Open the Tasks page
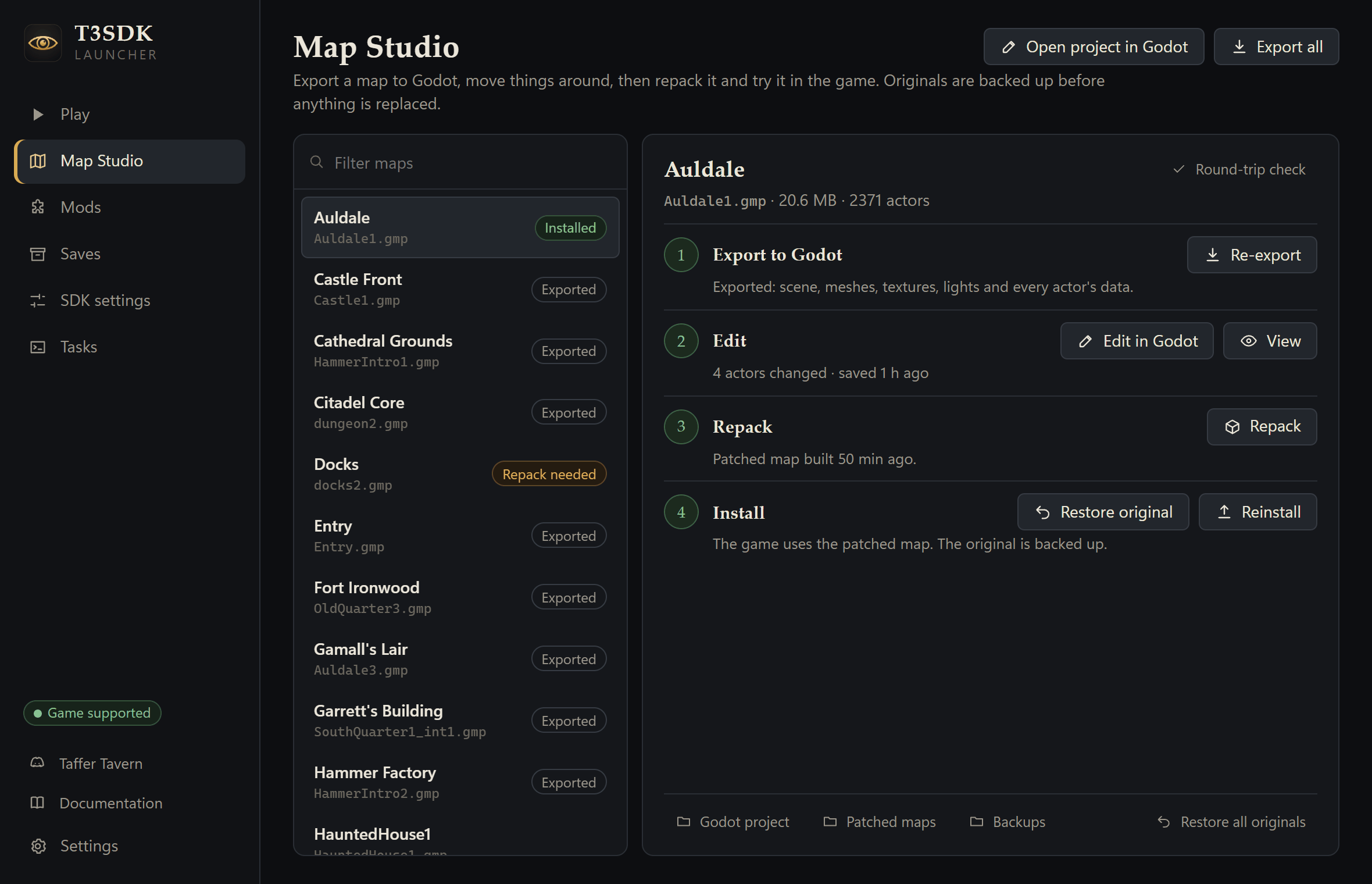The image size is (1372, 884). [130, 347]
